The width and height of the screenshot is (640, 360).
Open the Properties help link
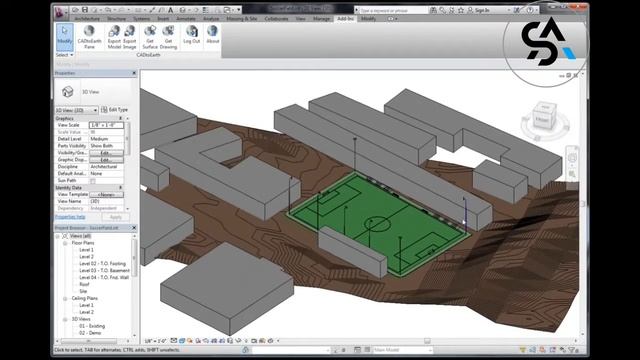(70, 217)
